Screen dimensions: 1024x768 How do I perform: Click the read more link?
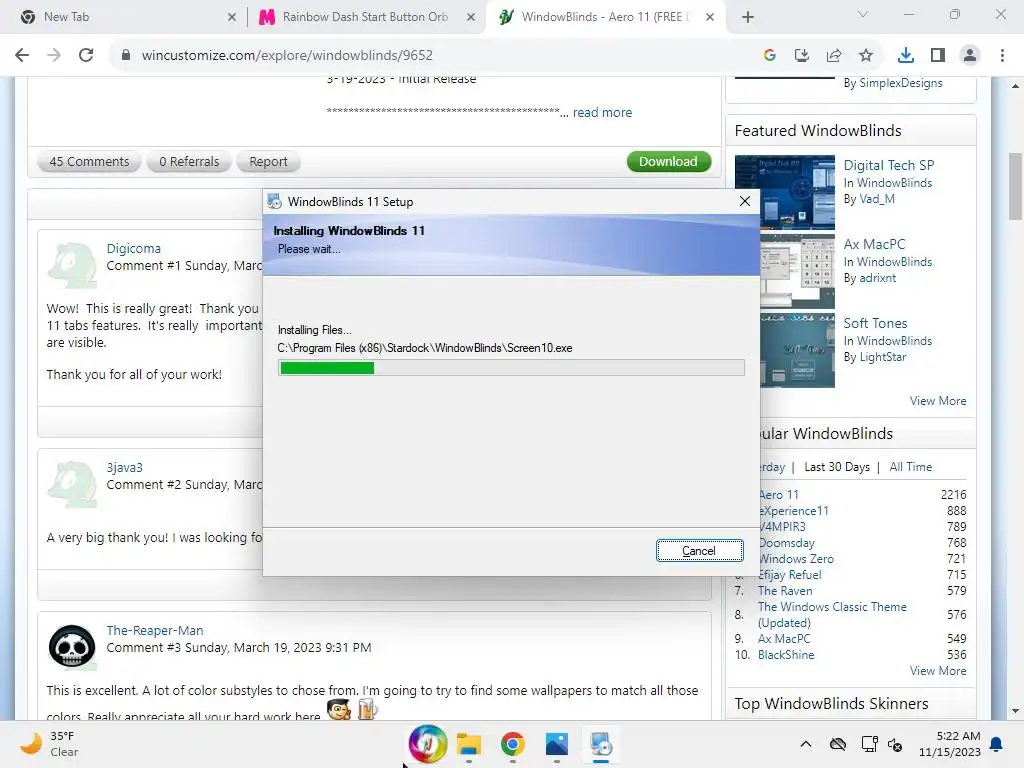602,112
